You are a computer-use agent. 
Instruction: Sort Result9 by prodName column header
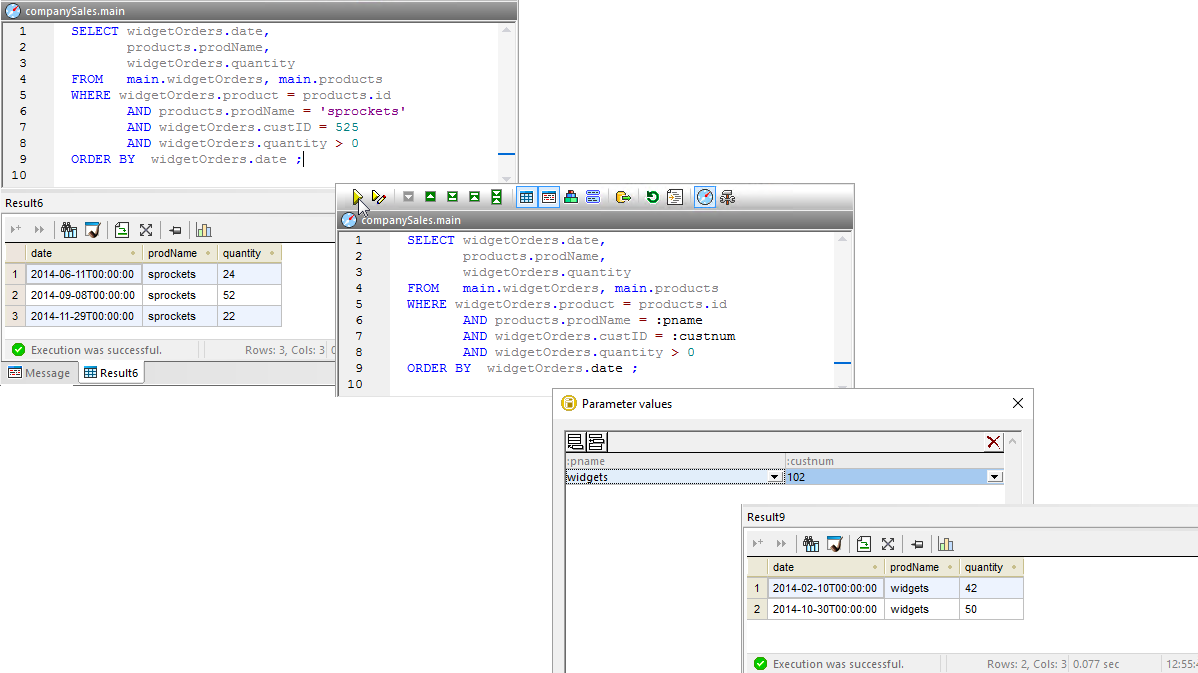[x=922, y=567]
